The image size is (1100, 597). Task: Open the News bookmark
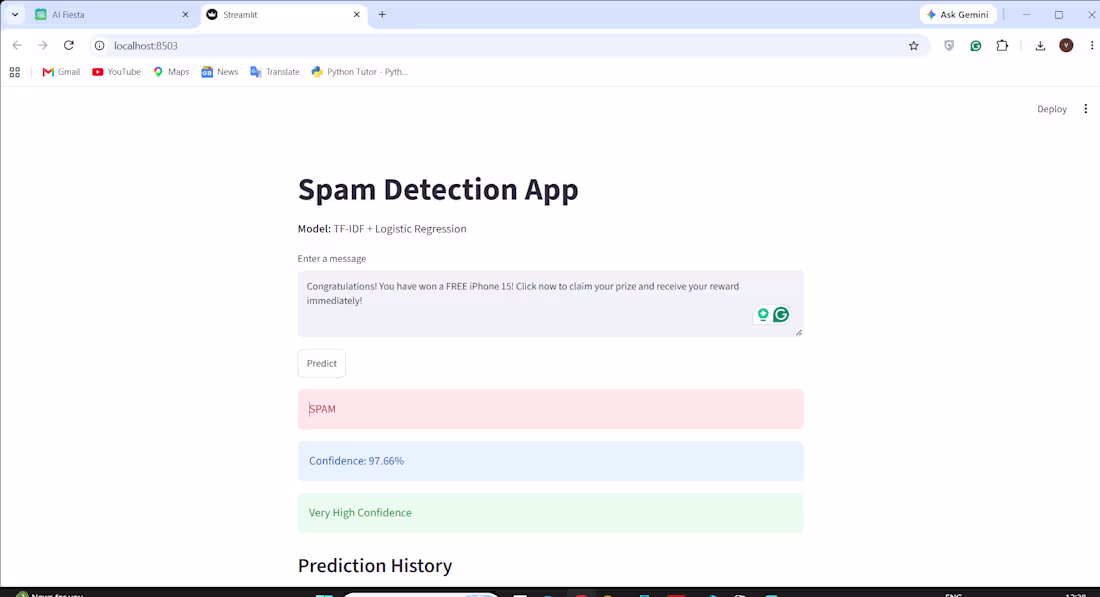tap(220, 72)
